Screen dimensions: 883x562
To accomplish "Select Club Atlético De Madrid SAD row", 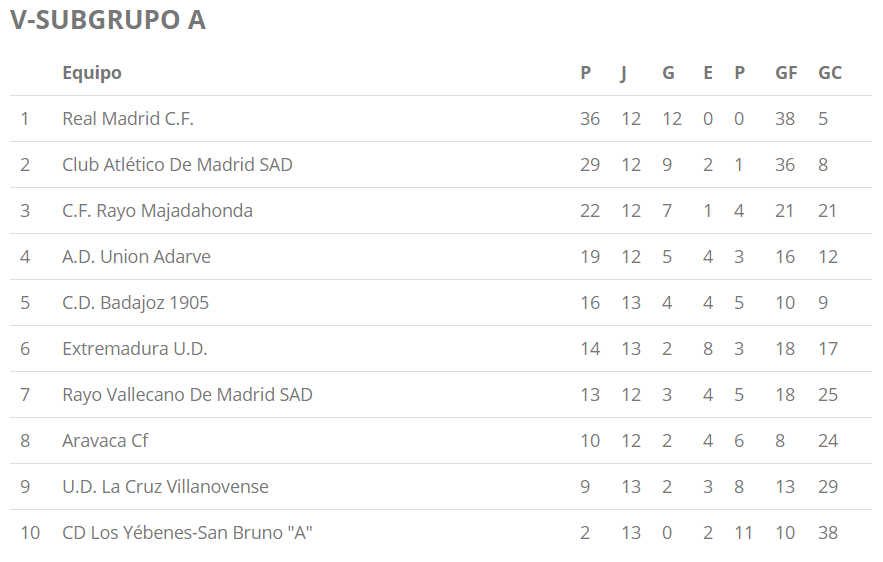I will pyautogui.click(x=177, y=165).
